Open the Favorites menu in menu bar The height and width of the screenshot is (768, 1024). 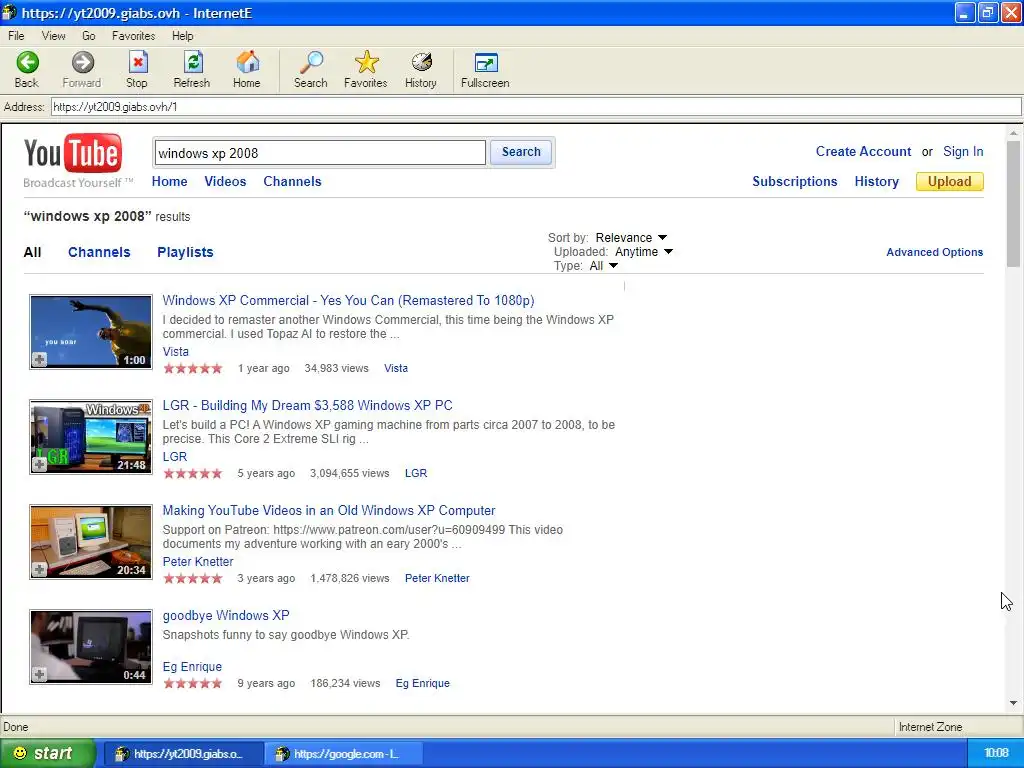133,36
